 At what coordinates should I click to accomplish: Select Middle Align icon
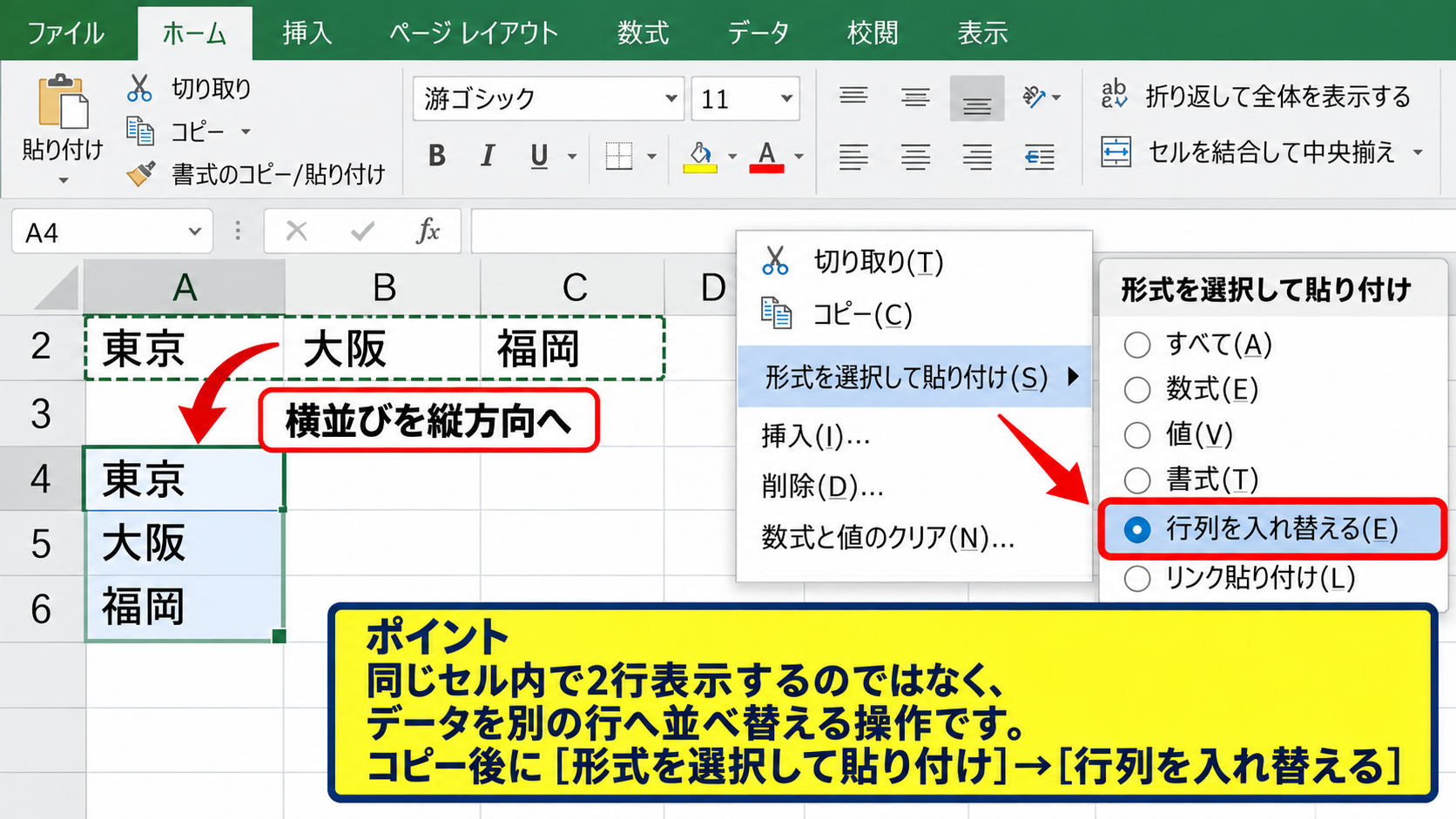915,97
